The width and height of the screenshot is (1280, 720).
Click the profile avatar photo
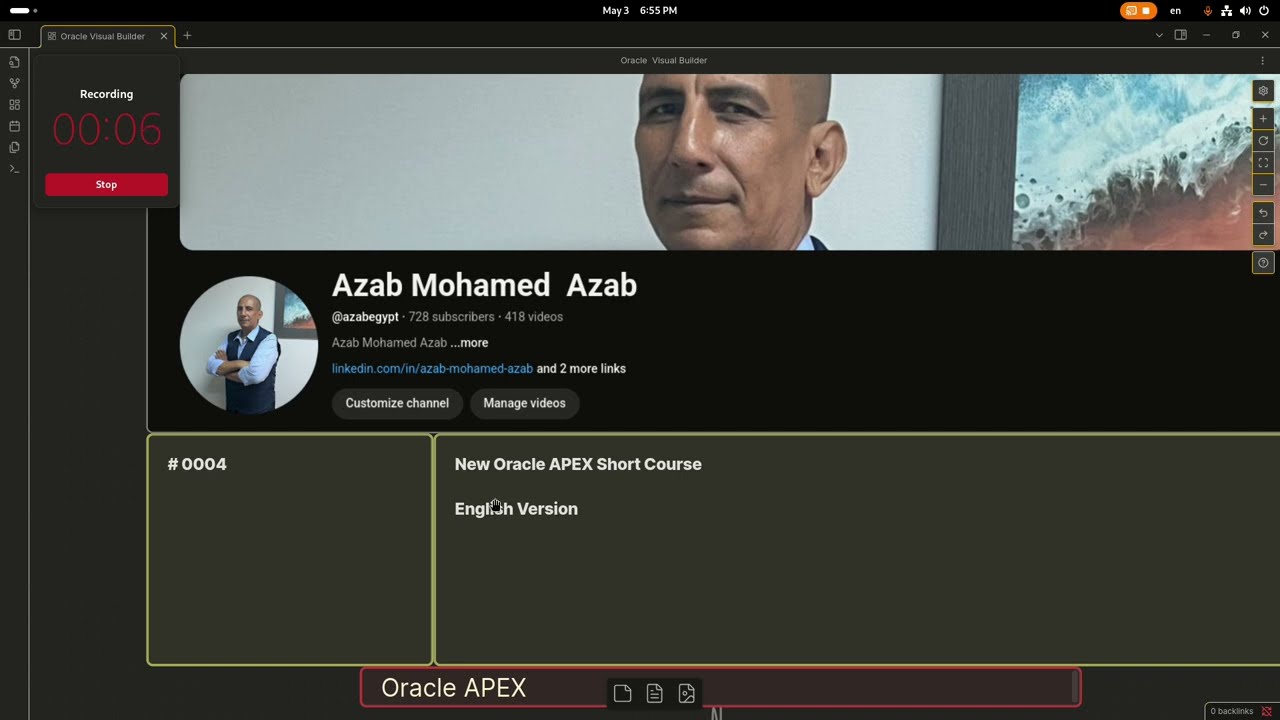tap(249, 345)
